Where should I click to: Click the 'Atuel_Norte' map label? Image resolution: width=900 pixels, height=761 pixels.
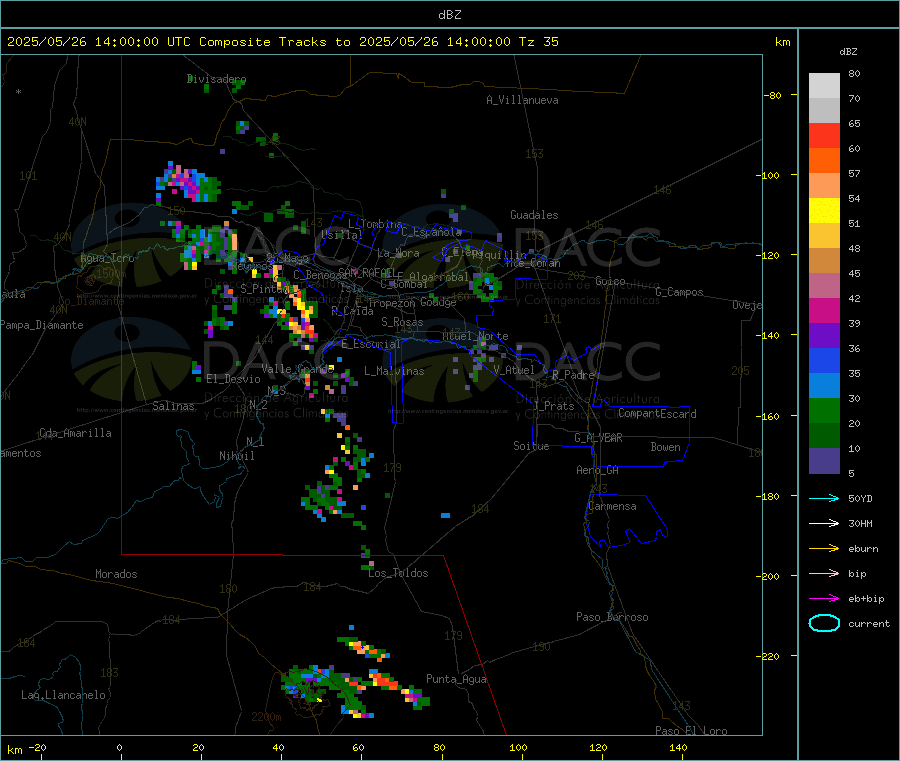click(475, 336)
